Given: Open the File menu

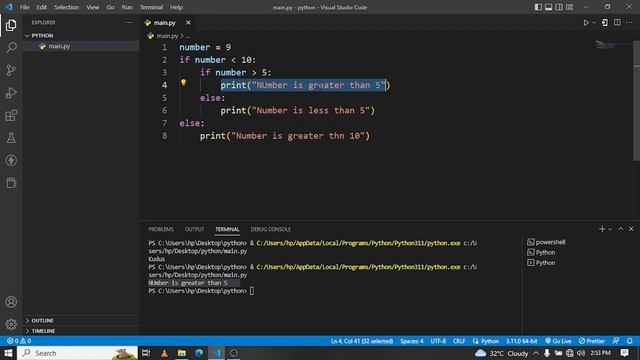Looking at the screenshot, I should 24,7.
